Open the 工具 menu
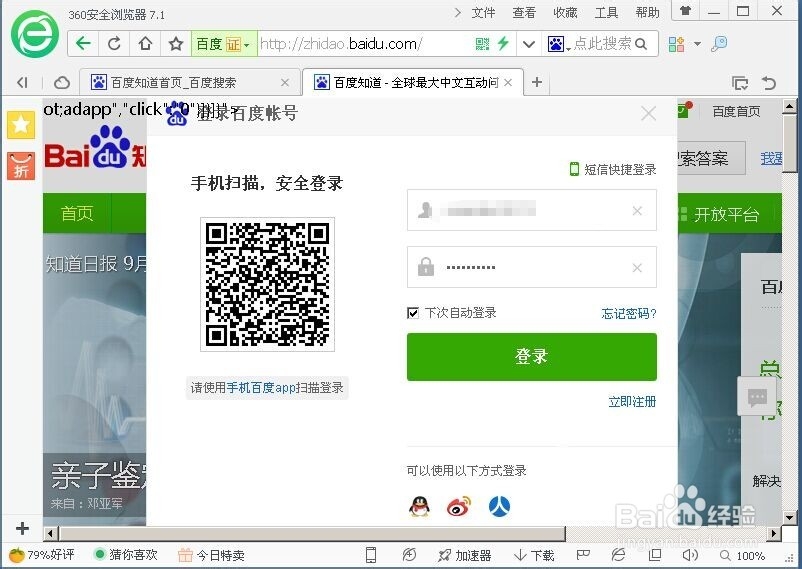Screen dimensions: 802x569 606,12
